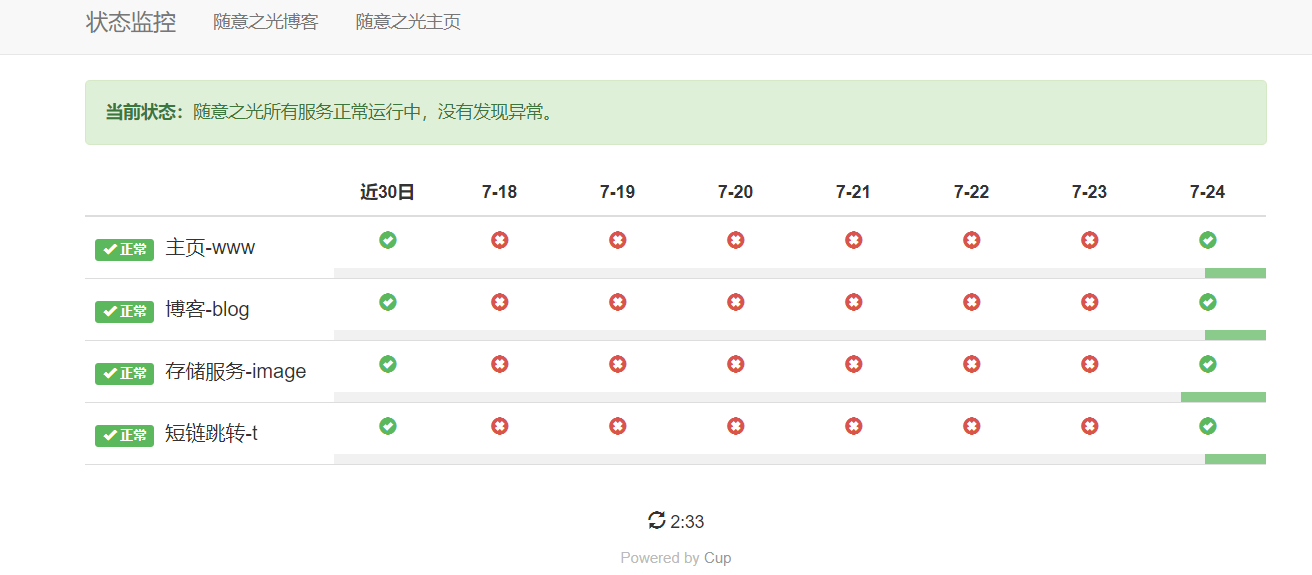
Task: Click 主页-www red error icon for 7-21
Action: click(853, 240)
